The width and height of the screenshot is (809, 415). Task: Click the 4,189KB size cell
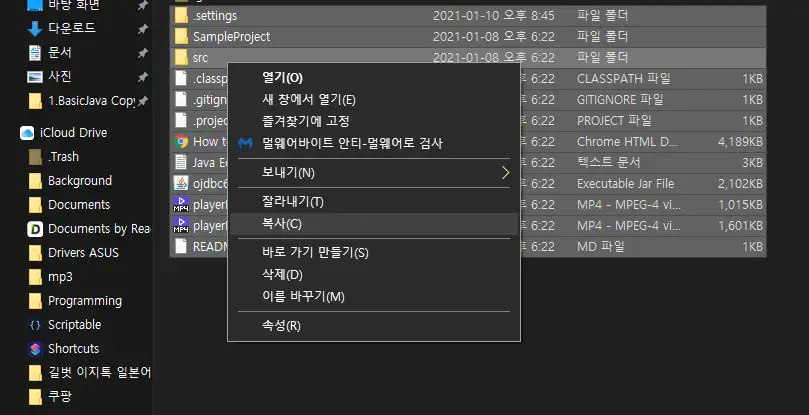coord(740,141)
